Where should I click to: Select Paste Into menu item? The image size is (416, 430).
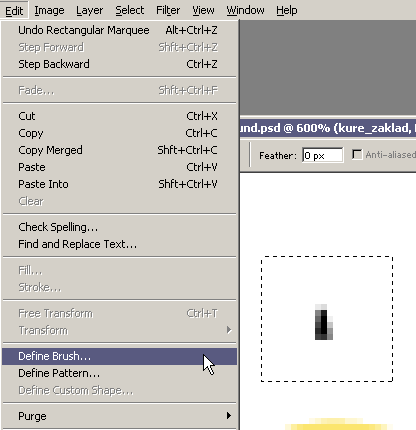(x=119, y=184)
